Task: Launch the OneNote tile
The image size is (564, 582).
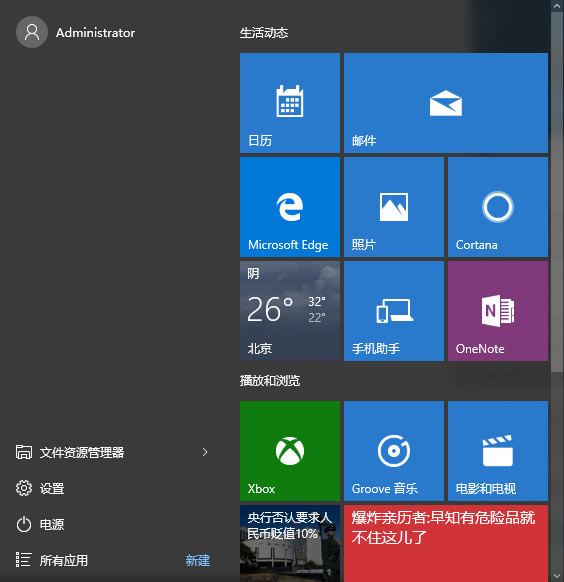Action: coord(498,311)
